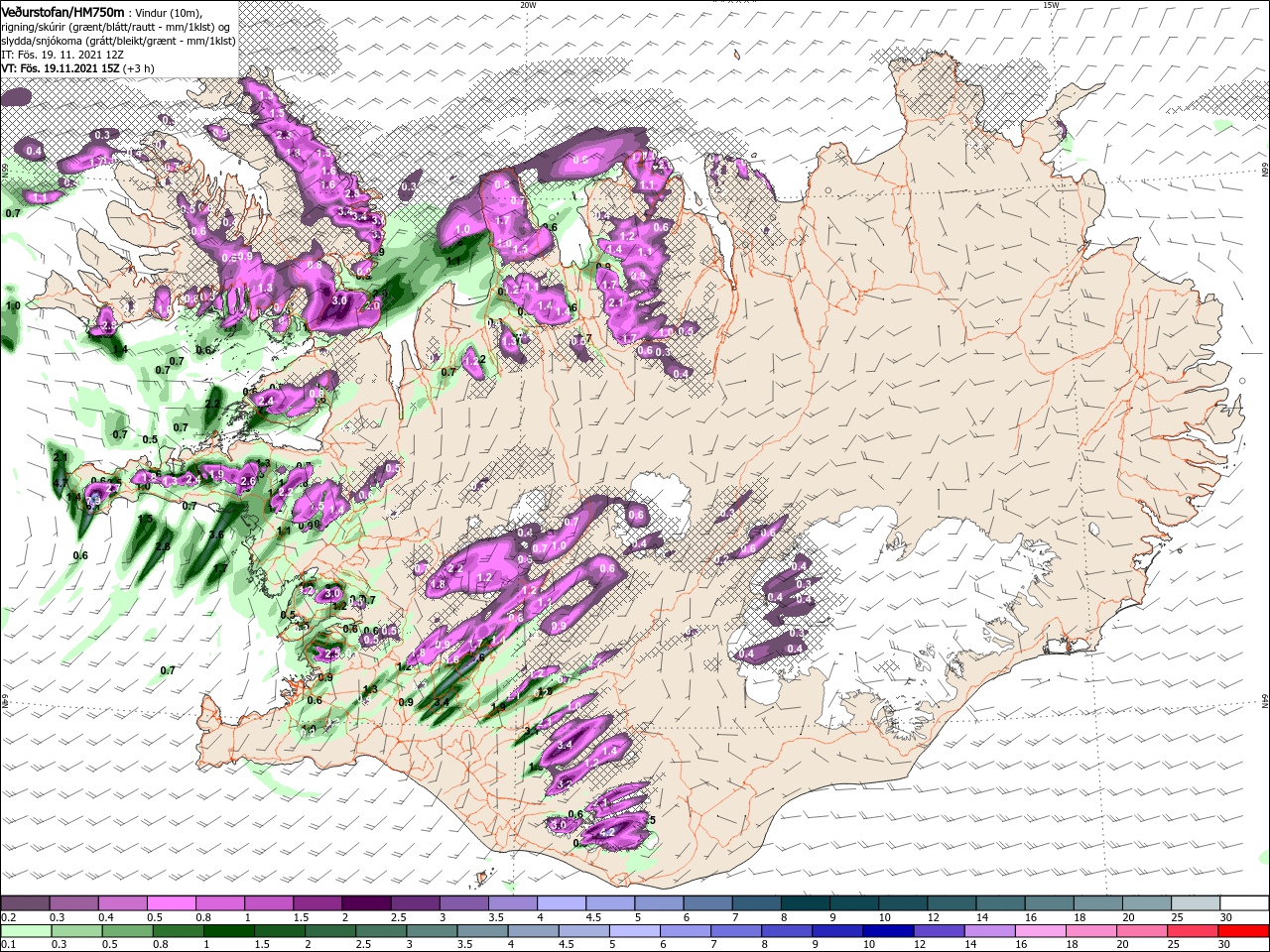Click the Veðurstofan/HM750m title text
1270x952 pixels.
(63, 11)
